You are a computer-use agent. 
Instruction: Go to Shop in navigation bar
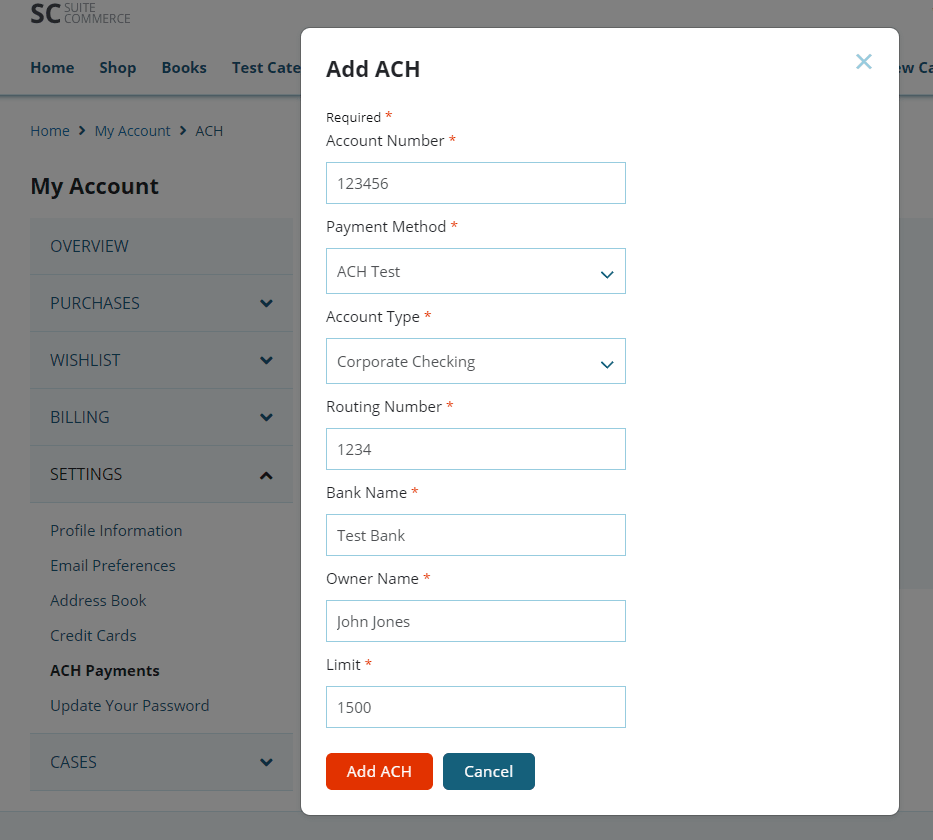pos(117,68)
